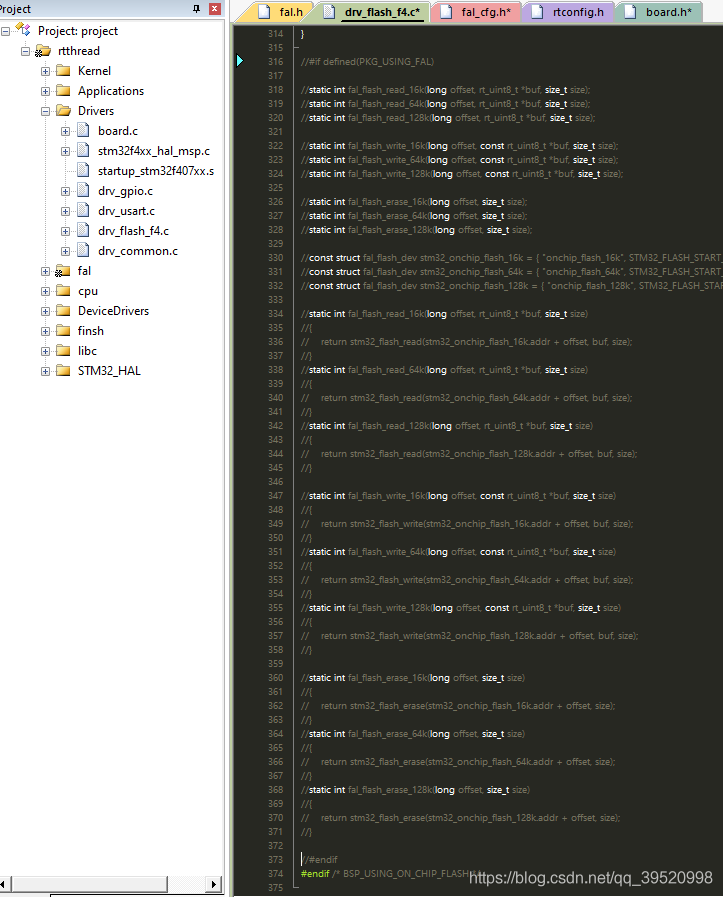The width and height of the screenshot is (723, 897).
Task: Click the project panel horizontal scrollbar thumb
Action: (90, 884)
